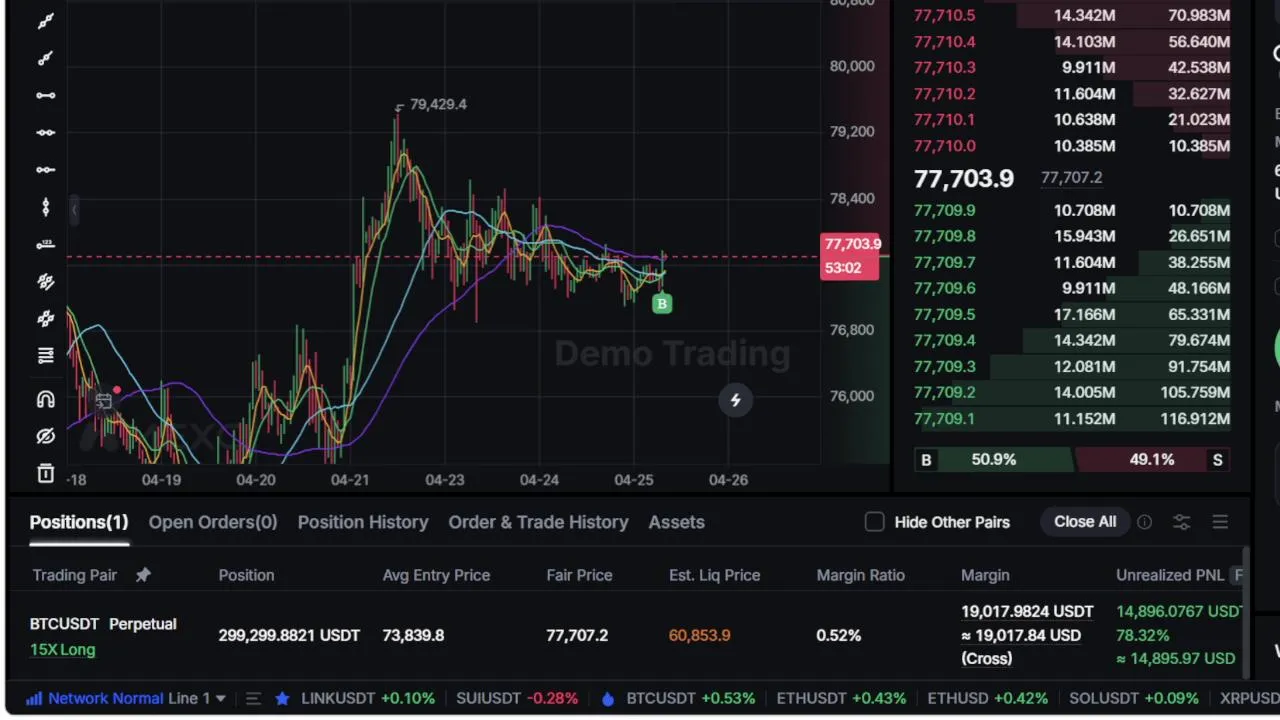1280x720 pixels.
Task: Click the 79,429.4 high price label on the chart
Action: [438, 104]
